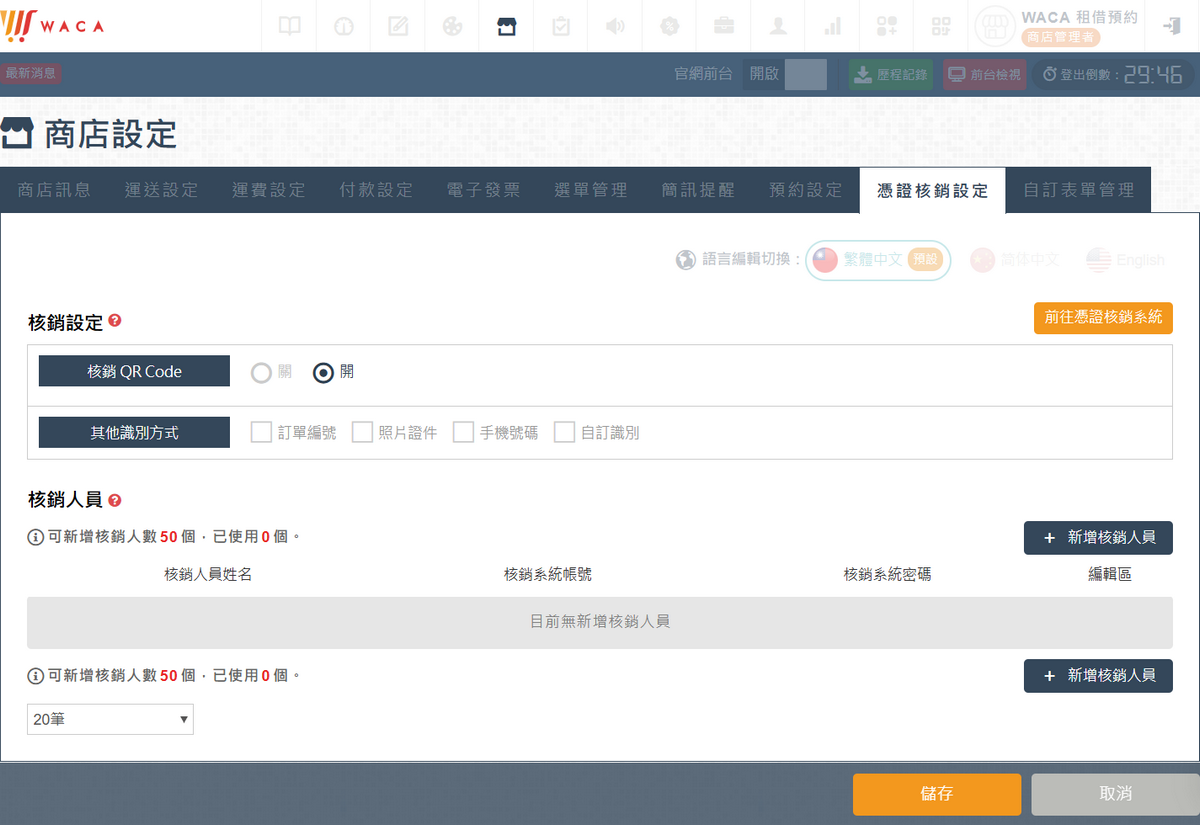Open the palette design icon in top bar
The image size is (1200, 825).
click(x=452, y=26)
